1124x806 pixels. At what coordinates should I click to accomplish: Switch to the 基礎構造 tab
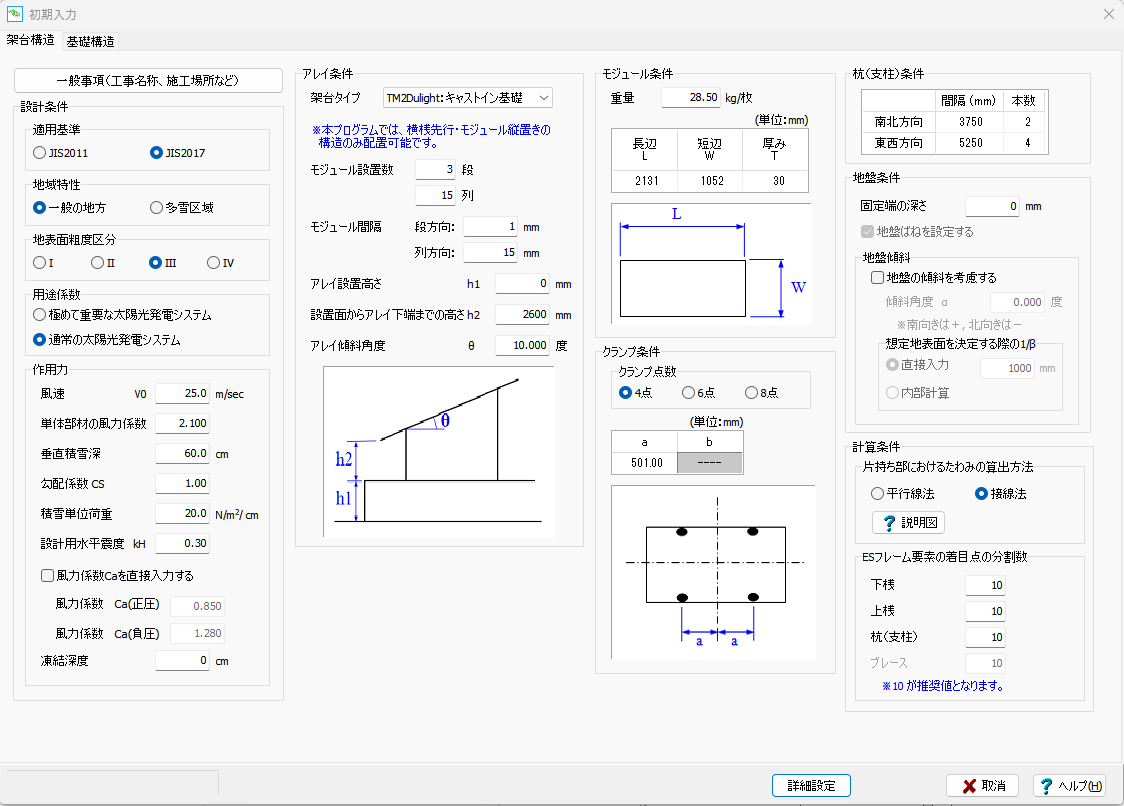(90, 42)
